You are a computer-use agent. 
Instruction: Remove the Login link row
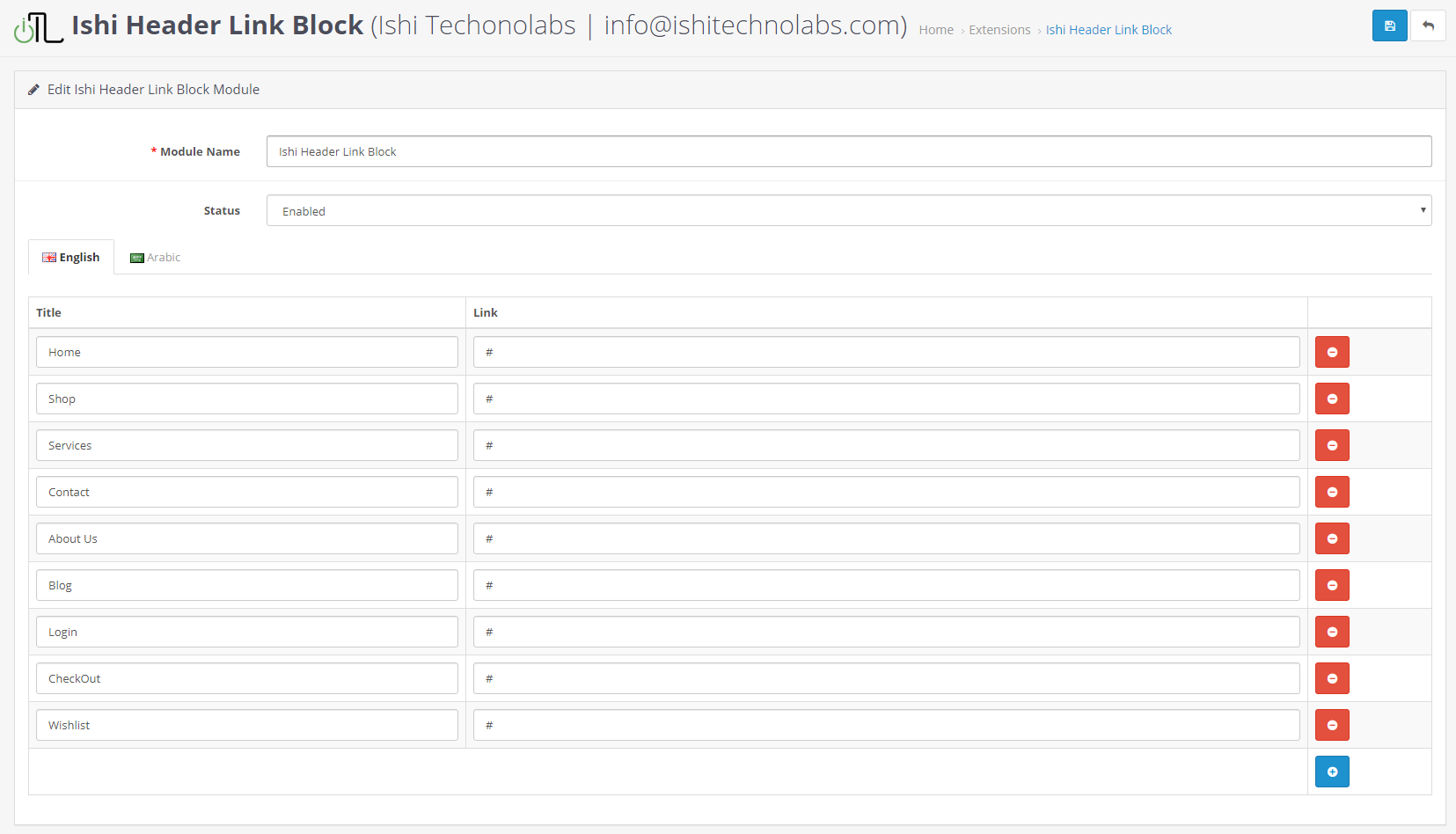click(x=1332, y=632)
